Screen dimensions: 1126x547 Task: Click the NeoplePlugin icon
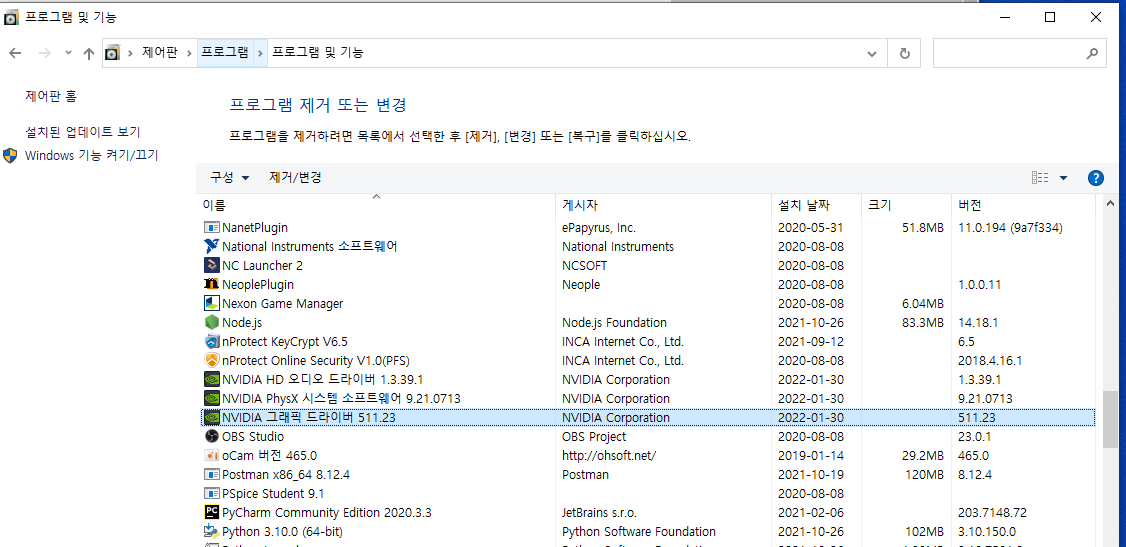pyautogui.click(x=211, y=284)
